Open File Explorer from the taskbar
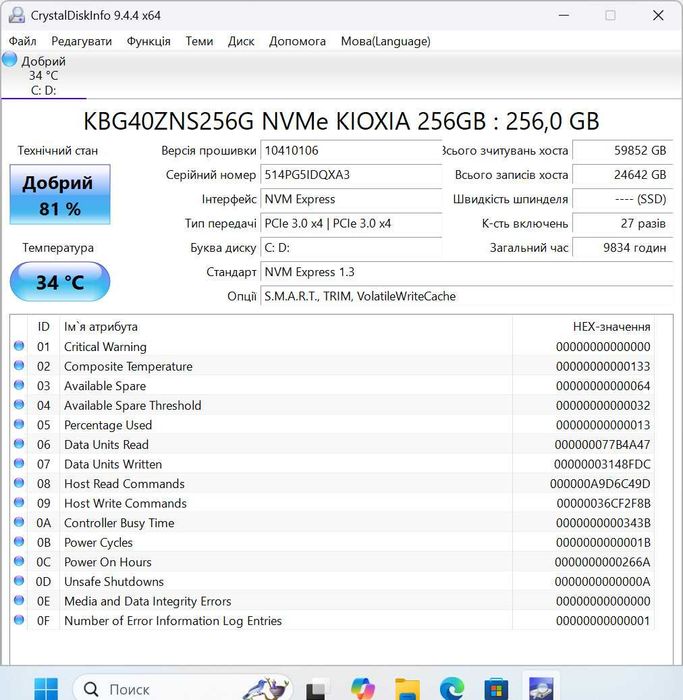Screen dimensions: 683x700 [x=407, y=689]
